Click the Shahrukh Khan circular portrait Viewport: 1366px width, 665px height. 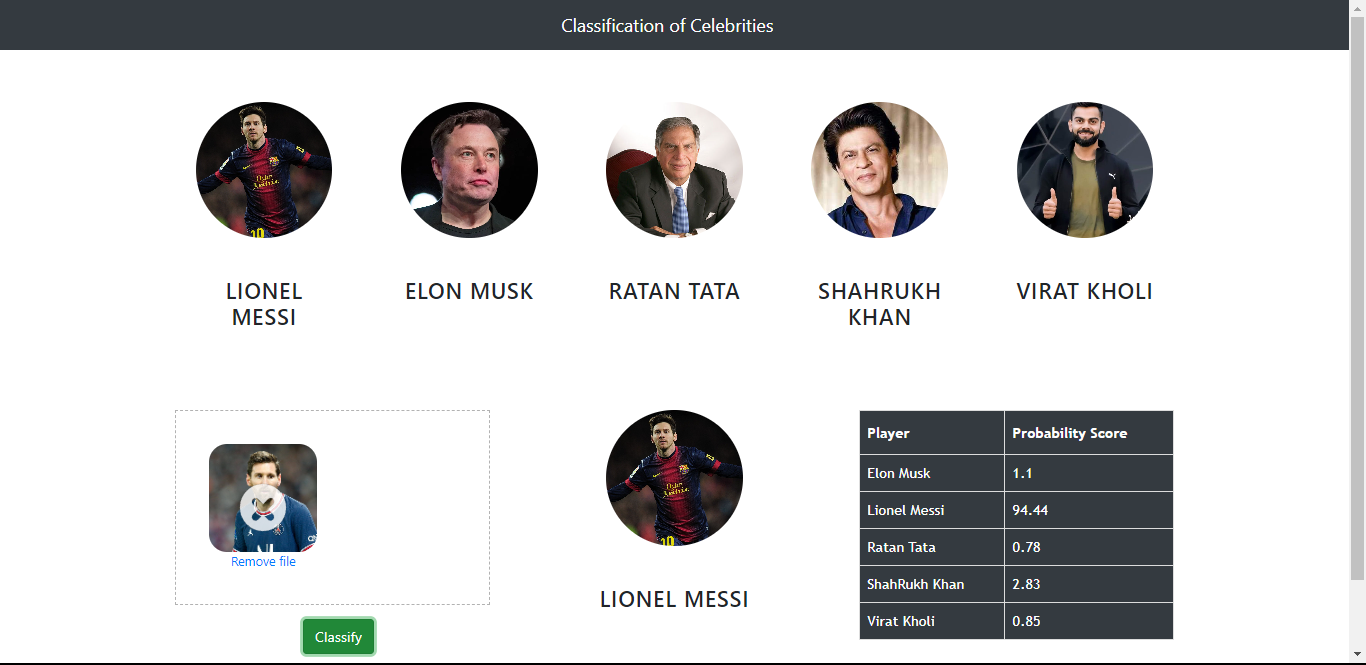pyautogui.click(x=879, y=170)
